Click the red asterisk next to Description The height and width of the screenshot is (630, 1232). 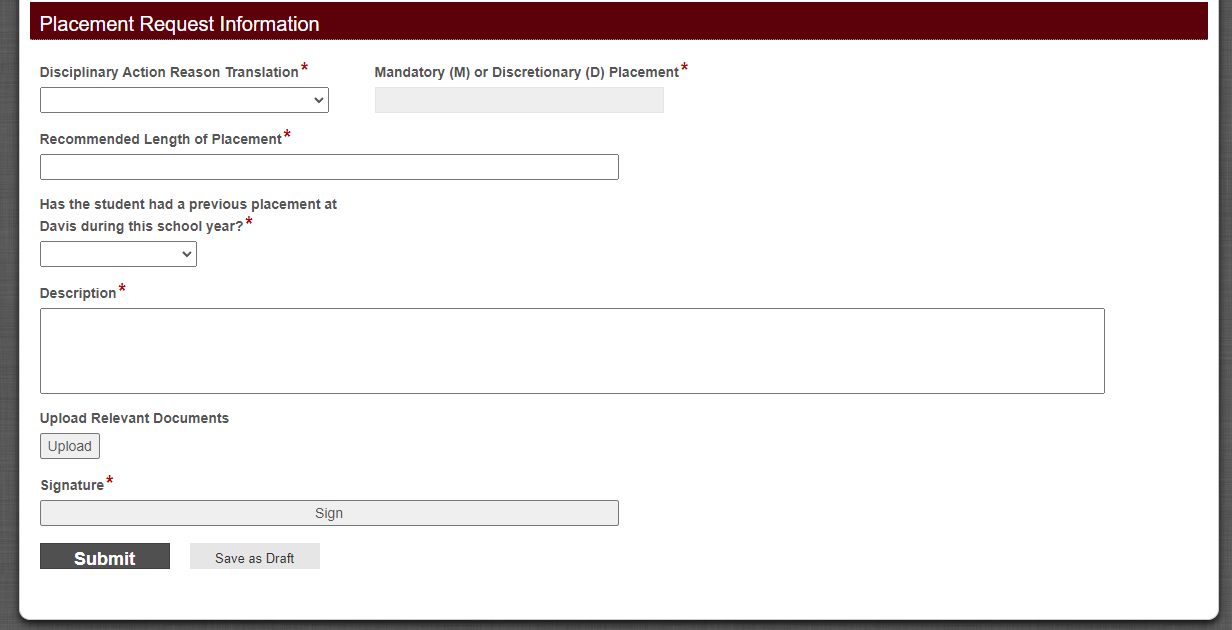pos(121,286)
